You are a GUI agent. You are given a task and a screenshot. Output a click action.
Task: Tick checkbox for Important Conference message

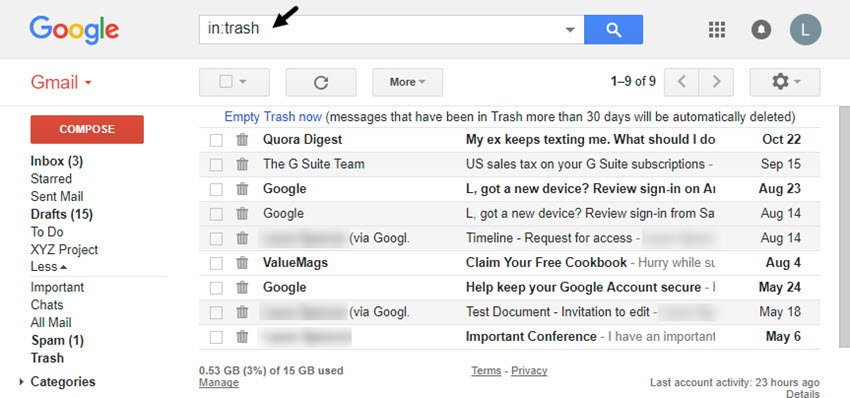[216, 337]
